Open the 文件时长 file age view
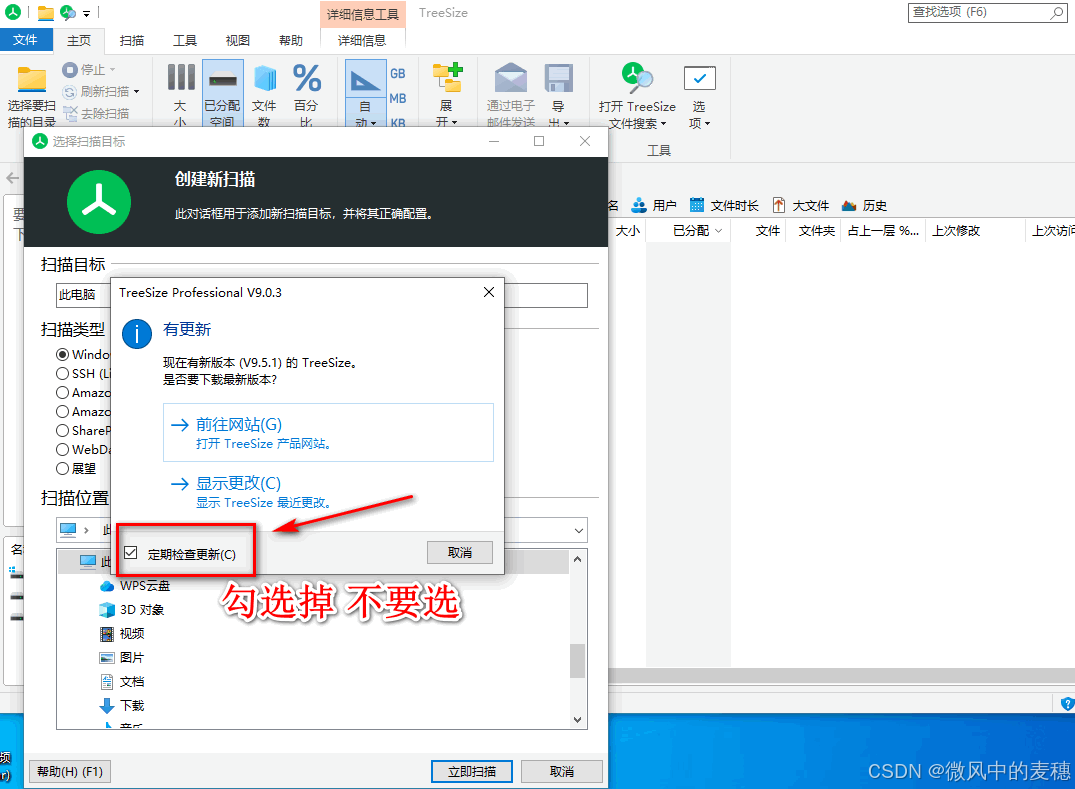 coord(724,205)
